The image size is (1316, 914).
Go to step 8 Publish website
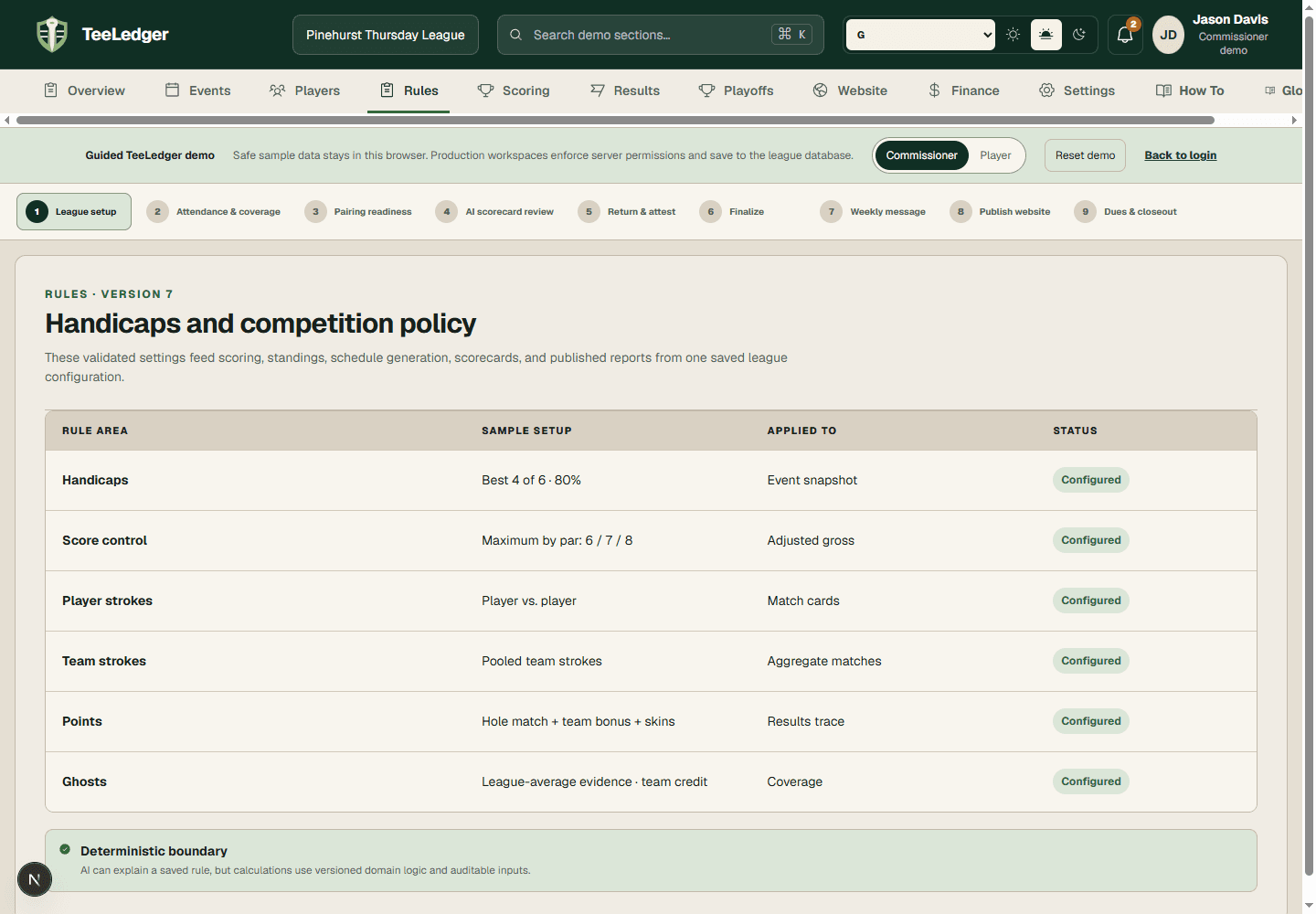coord(1001,211)
